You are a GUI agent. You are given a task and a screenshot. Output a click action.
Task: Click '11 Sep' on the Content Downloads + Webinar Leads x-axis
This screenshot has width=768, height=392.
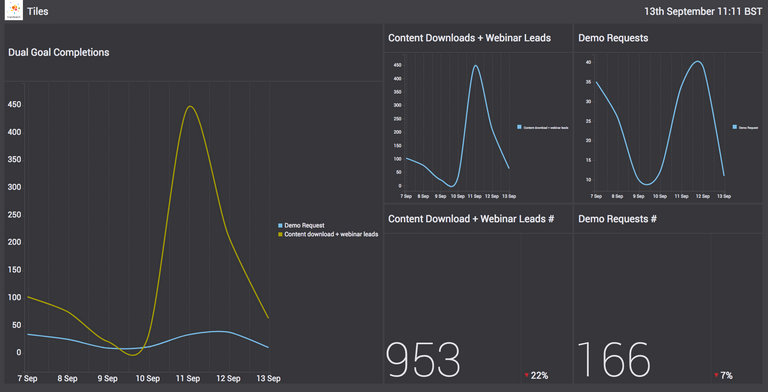[x=475, y=196]
